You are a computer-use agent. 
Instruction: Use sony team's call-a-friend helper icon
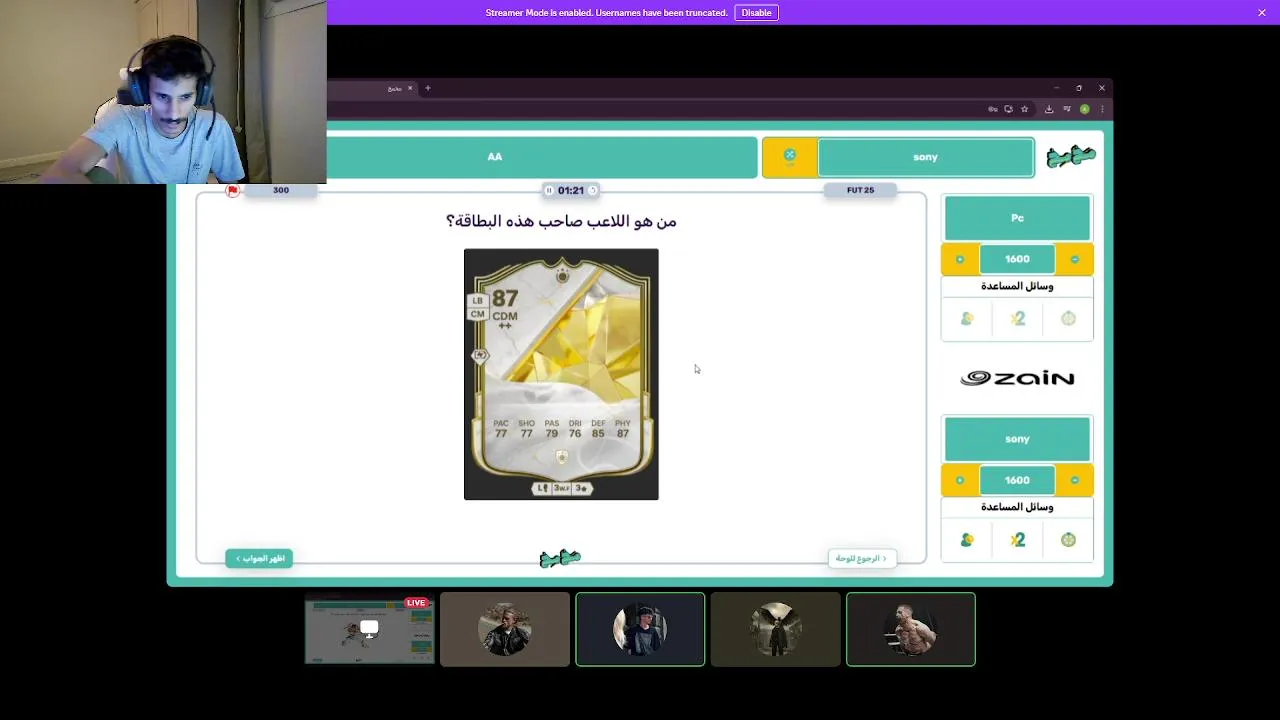(x=967, y=540)
